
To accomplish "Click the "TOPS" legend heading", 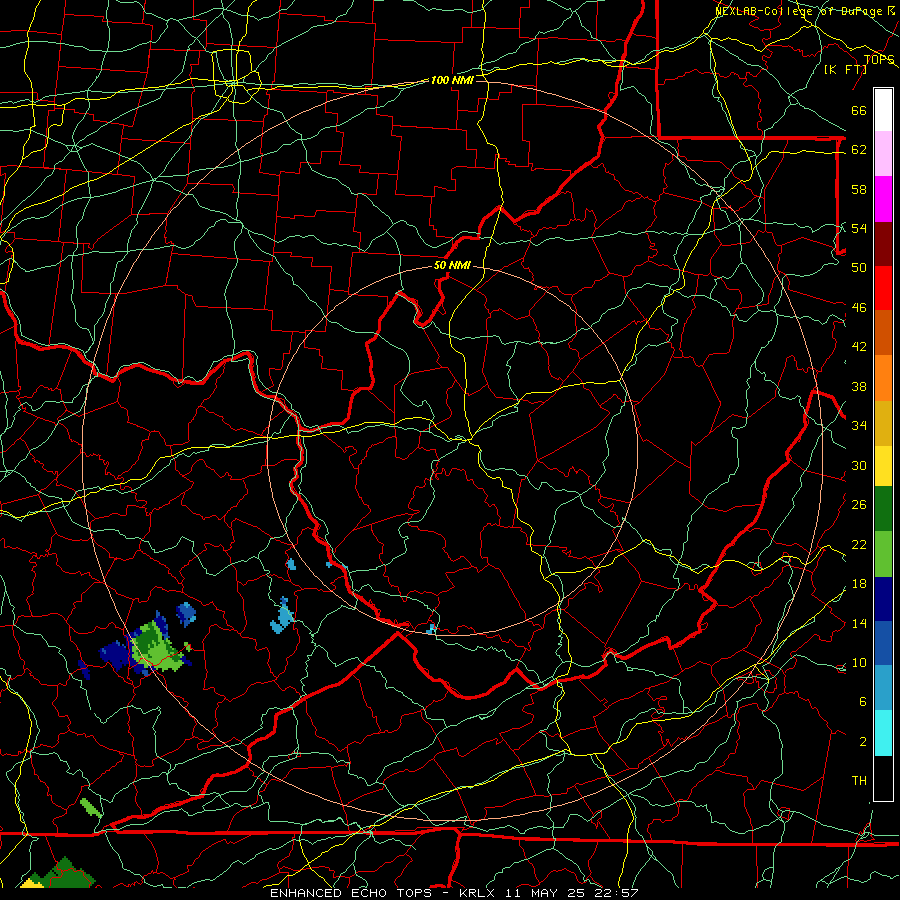I will pyautogui.click(x=879, y=60).
